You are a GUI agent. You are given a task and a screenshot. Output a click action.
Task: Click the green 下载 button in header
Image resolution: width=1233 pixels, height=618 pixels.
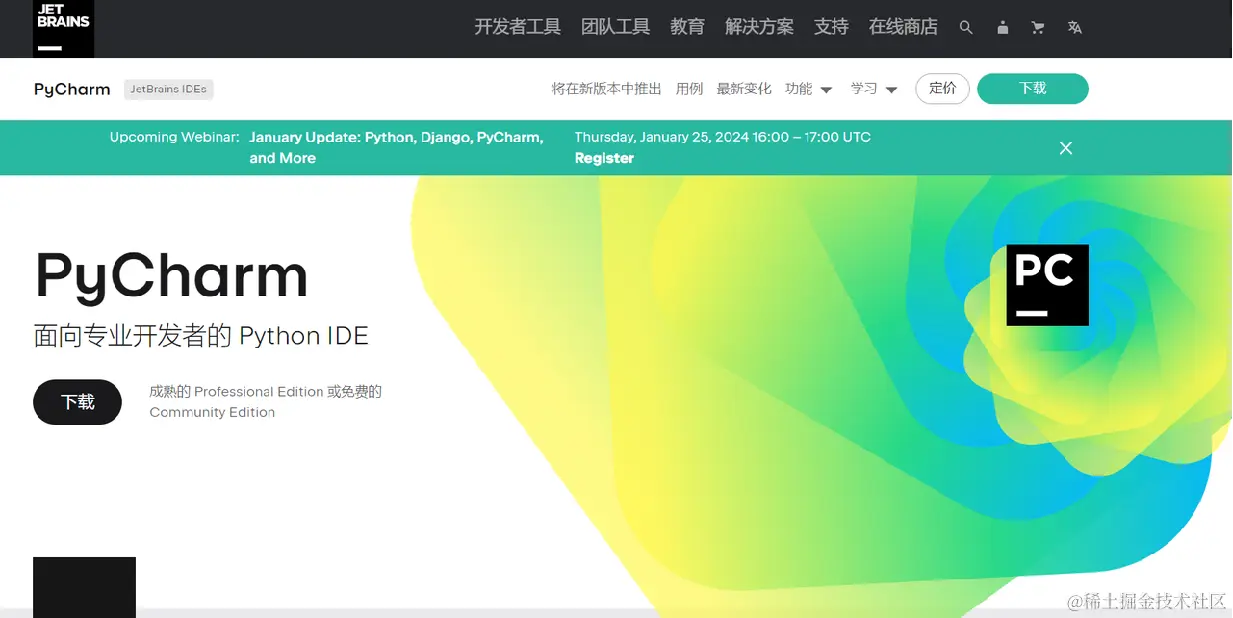click(x=1033, y=88)
